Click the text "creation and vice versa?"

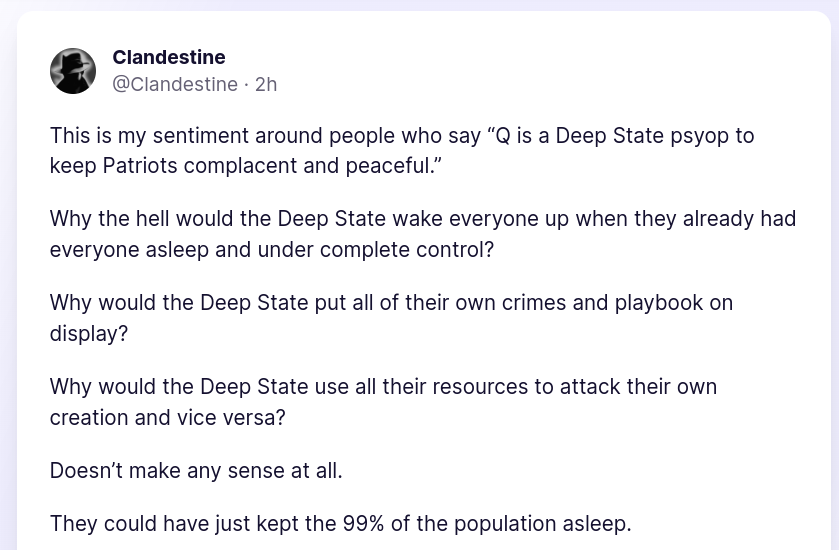tap(167, 416)
